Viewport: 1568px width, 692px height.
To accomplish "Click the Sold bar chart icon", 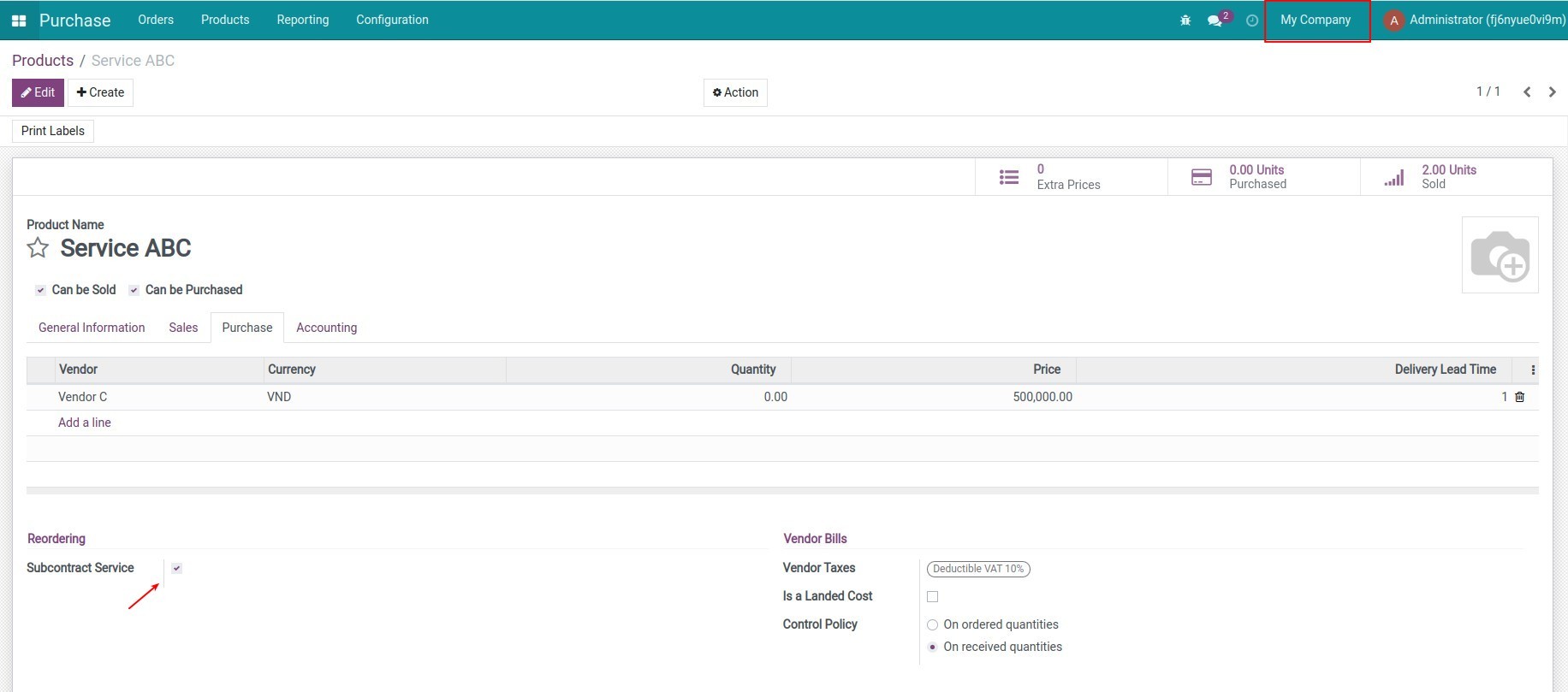I will [x=1394, y=177].
